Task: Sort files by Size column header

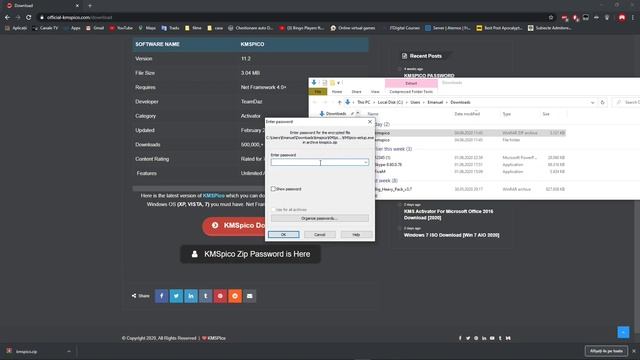Action: (x=546, y=114)
